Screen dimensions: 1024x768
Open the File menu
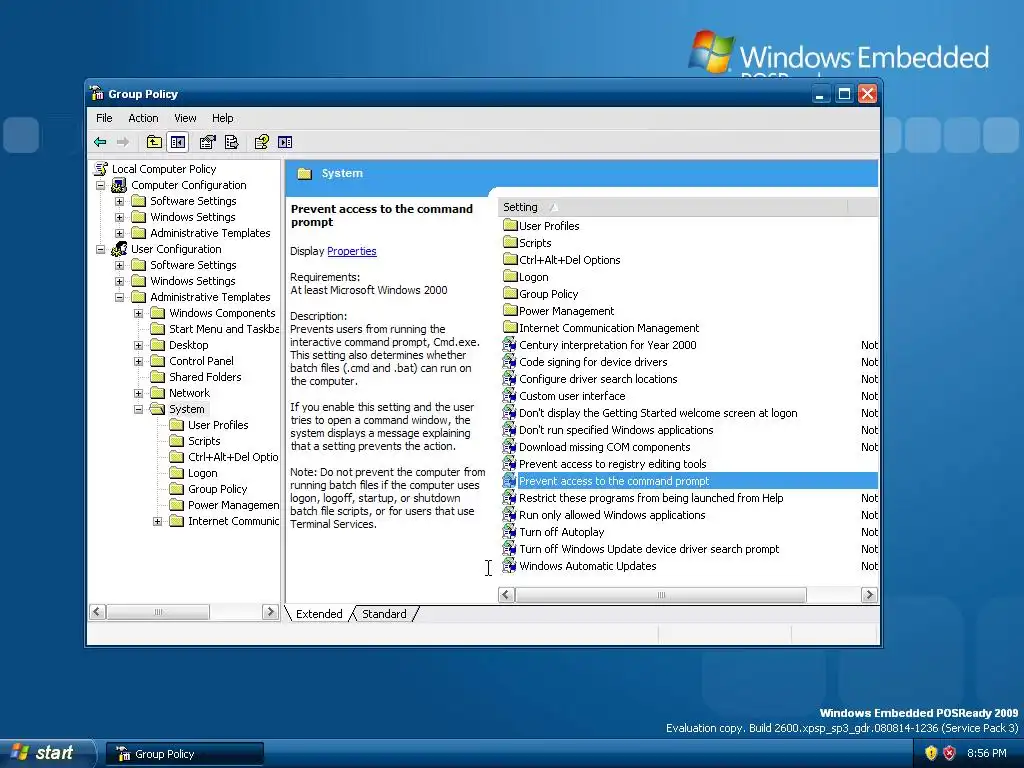[104, 118]
